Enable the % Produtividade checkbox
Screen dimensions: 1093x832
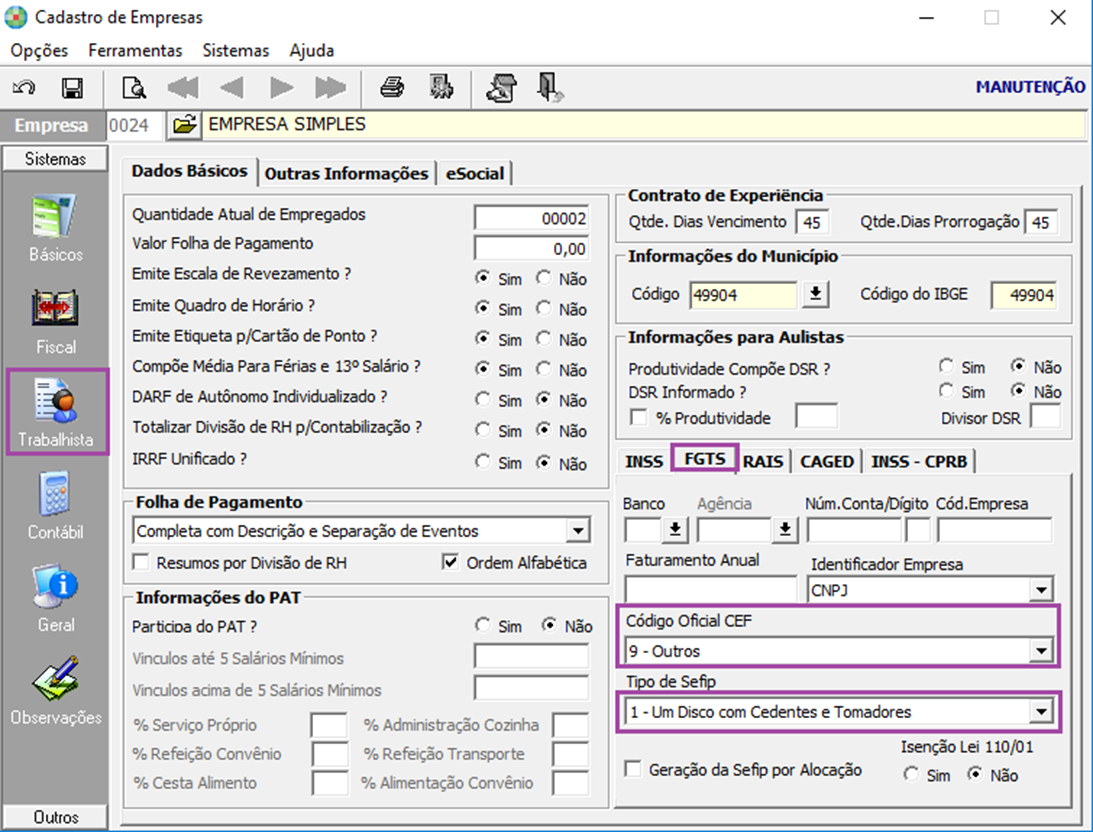pos(638,417)
